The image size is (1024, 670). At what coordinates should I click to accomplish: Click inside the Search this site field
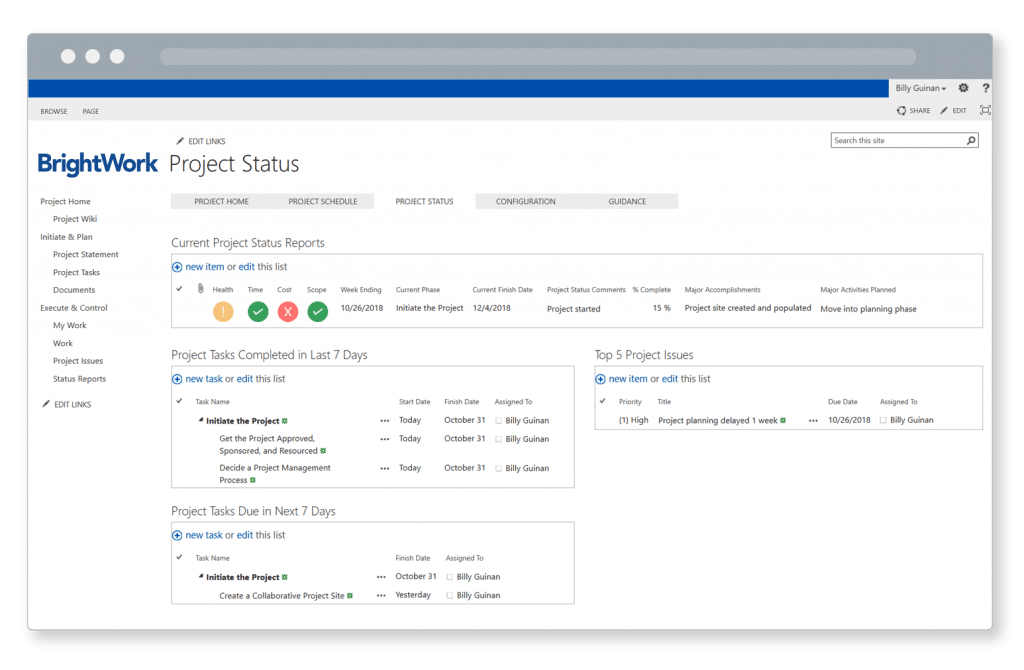(890, 140)
